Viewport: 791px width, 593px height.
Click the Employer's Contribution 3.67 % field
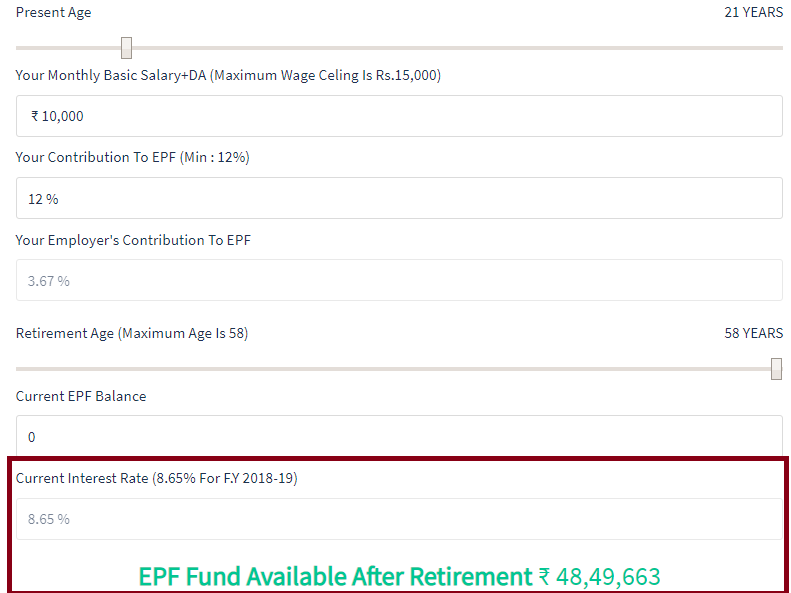[399, 280]
